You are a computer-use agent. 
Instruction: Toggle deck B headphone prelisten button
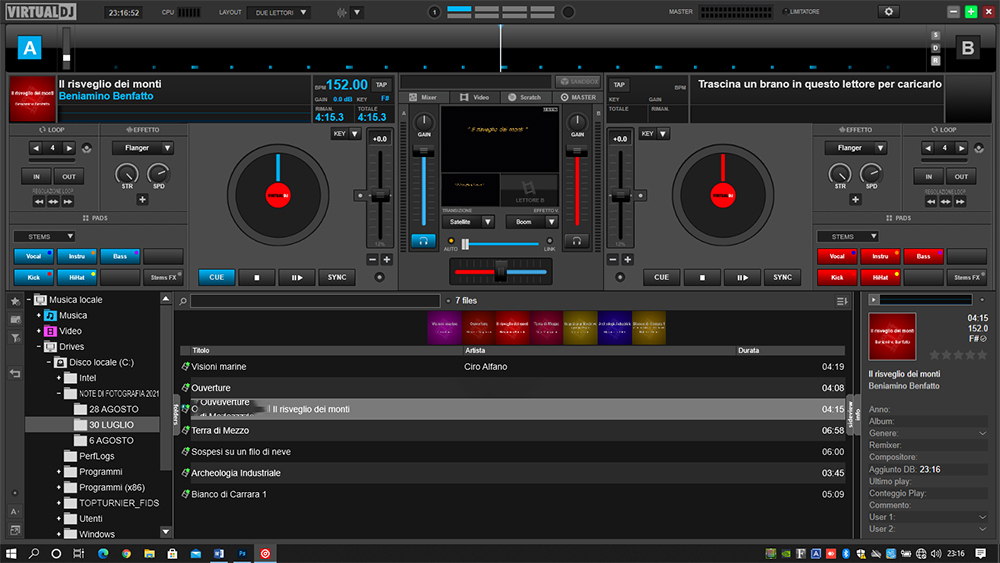pyautogui.click(x=577, y=241)
